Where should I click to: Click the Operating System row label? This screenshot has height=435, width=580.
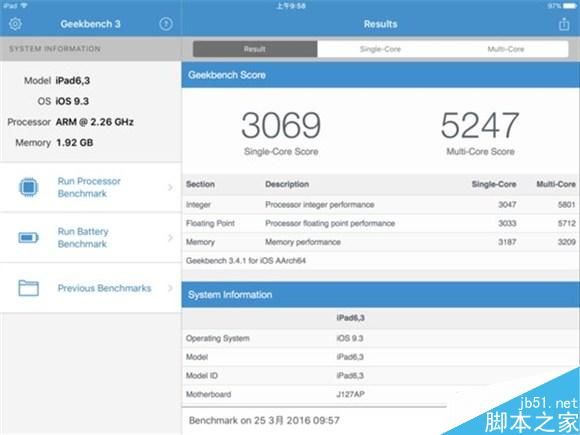(218, 338)
